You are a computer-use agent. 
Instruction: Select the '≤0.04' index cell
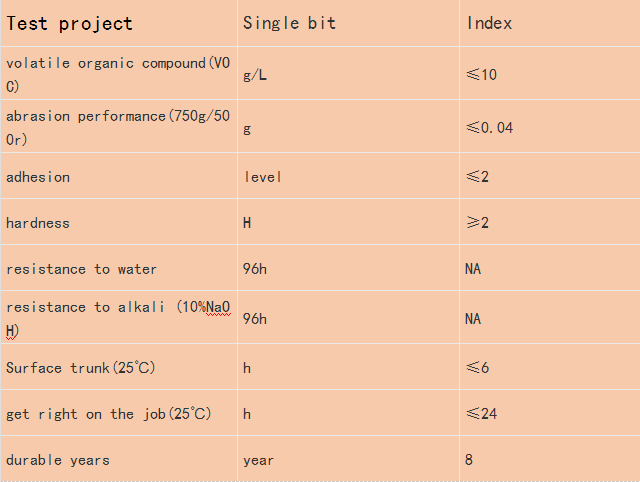[550, 127]
